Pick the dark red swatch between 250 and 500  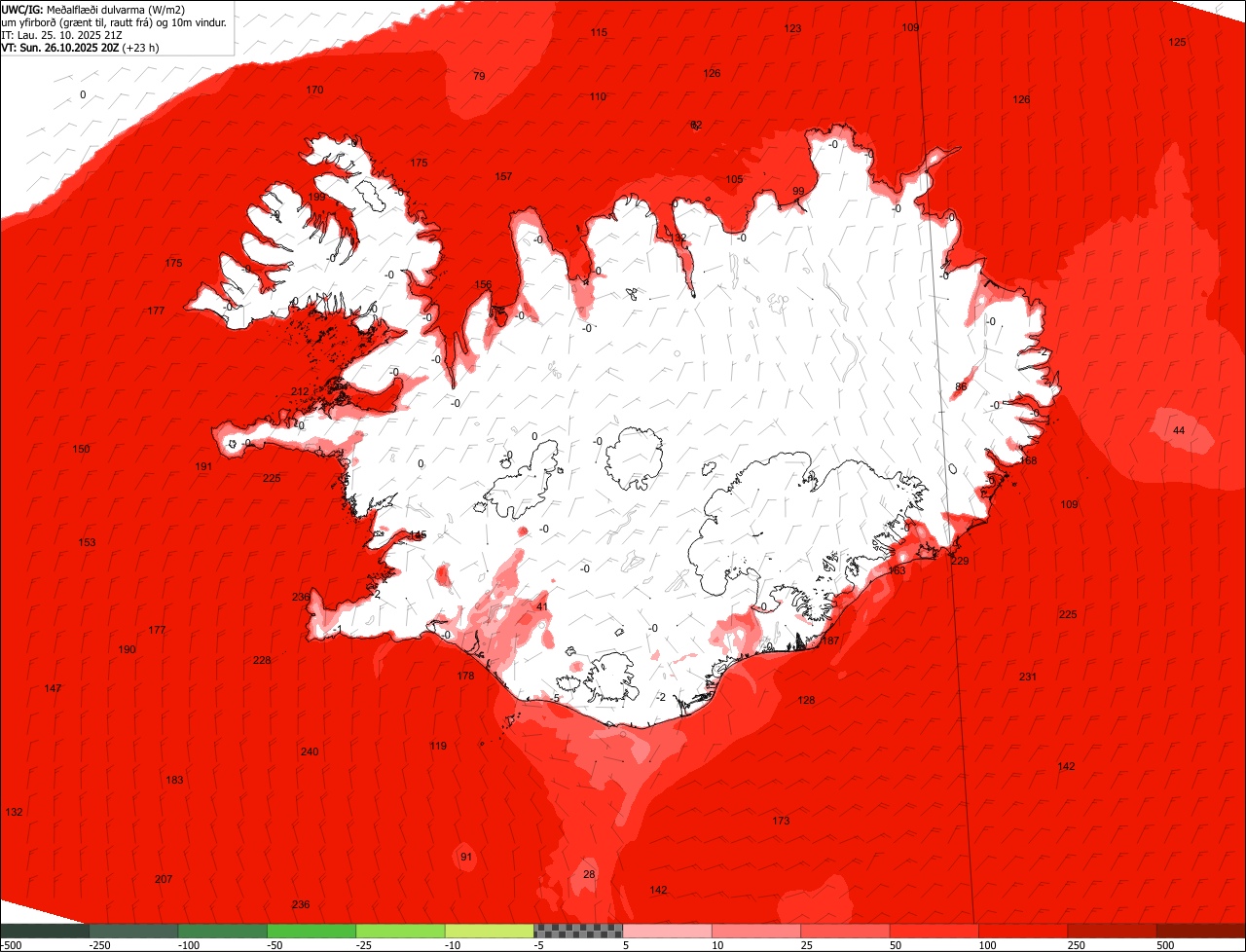pos(1113,931)
